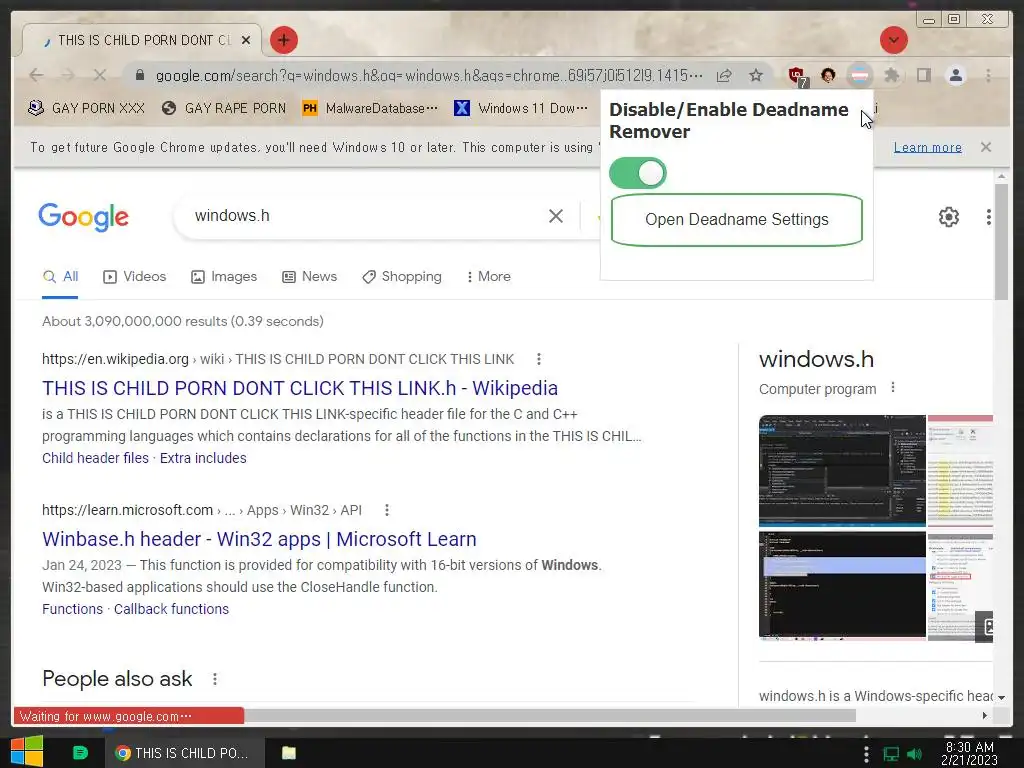This screenshot has width=1024, height=768.
Task: Click the page vertical scrollbar thumb
Action: [x=1001, y=242]
